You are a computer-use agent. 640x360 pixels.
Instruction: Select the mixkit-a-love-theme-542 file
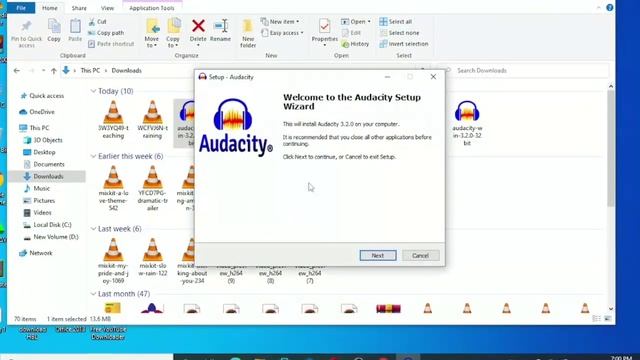coord(113,189)
